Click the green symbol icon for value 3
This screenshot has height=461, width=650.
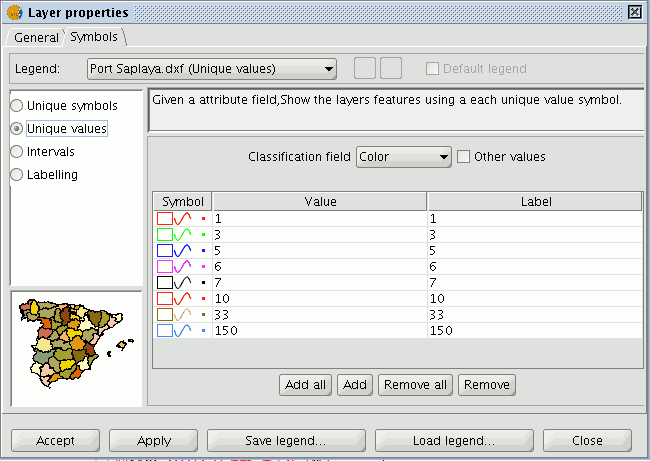tap(182, 235)
